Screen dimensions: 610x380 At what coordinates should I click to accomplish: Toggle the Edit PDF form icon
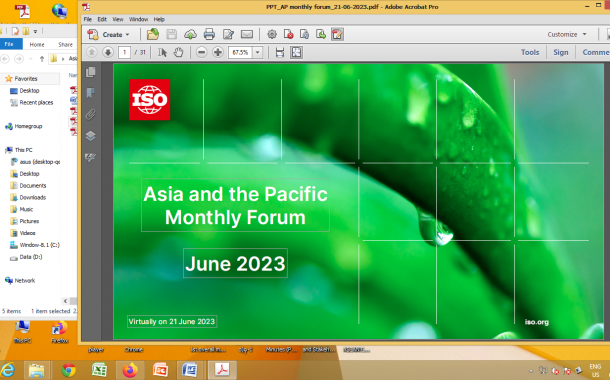(x=337, y=34)
